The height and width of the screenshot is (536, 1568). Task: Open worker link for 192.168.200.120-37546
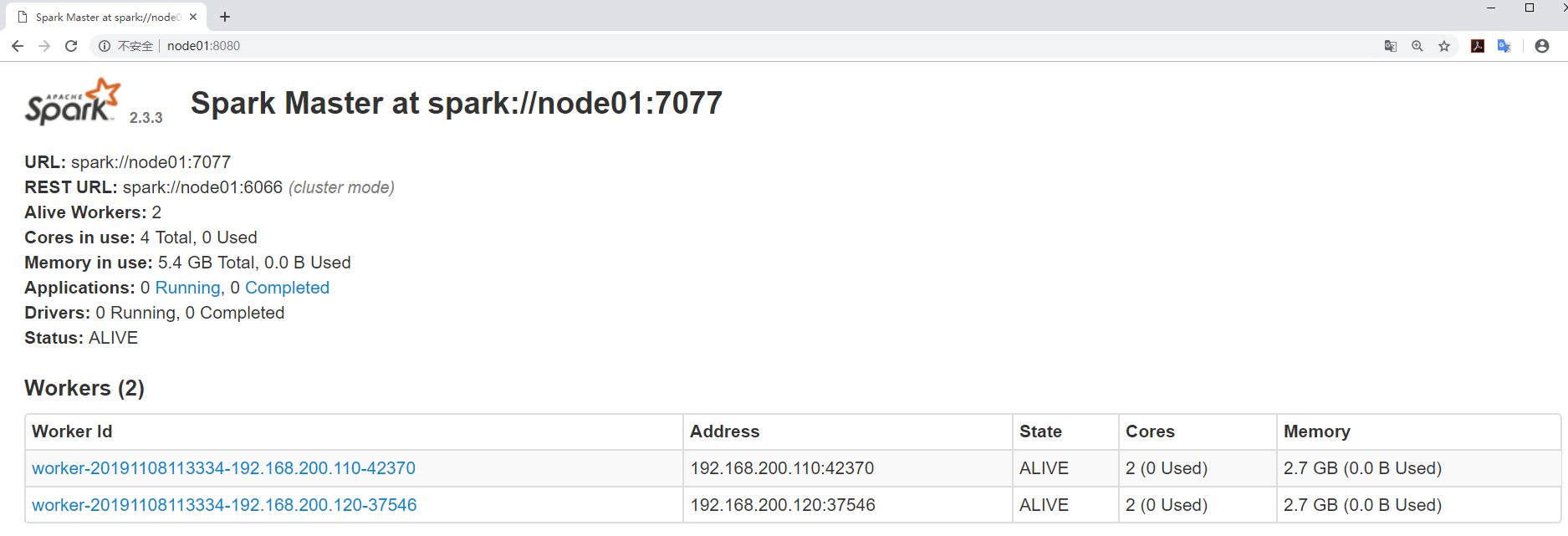click(224, 505)
